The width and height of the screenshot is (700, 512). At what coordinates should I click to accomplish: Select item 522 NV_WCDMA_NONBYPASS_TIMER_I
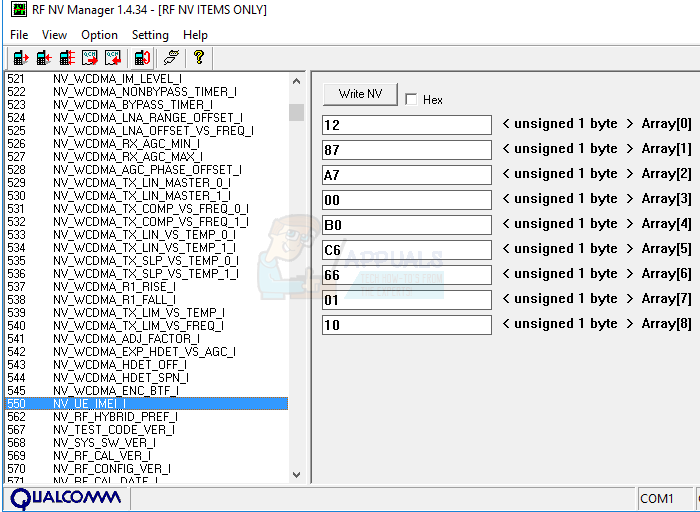(146, 92)
